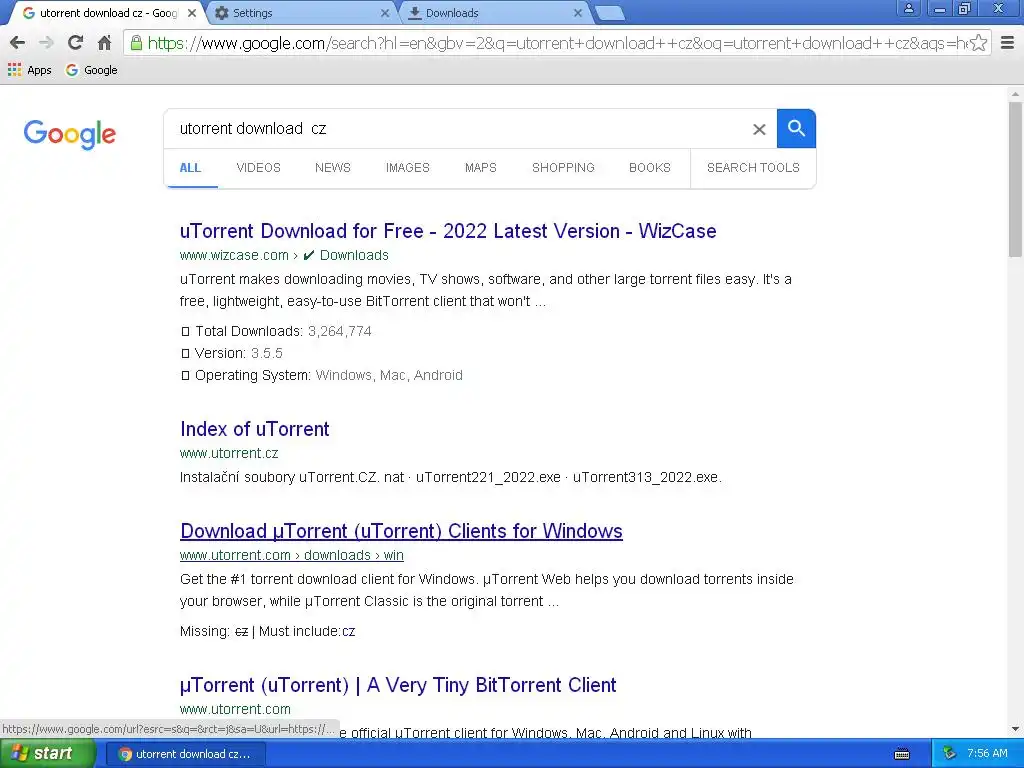The width and height of the screenshot is (1024, 768).
Task: Click Operating System: Windows, Mac, Android text
Action: (x=328, y=376)
